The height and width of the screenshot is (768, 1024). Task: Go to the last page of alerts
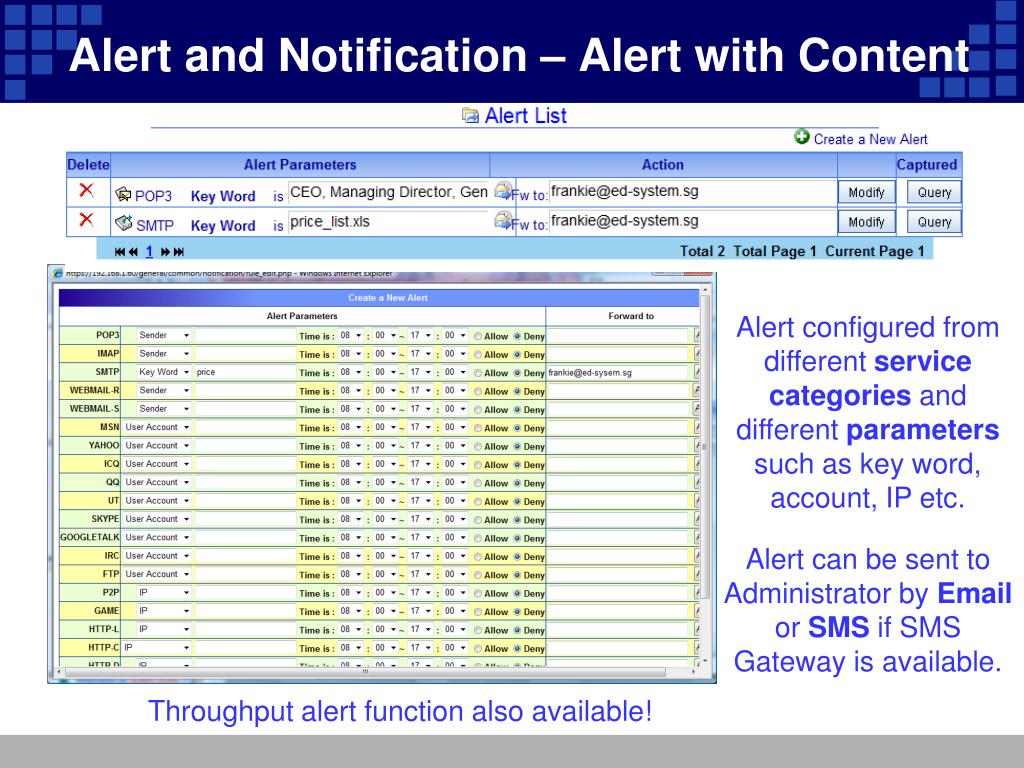pyautogui.click(x=179, y=251)
